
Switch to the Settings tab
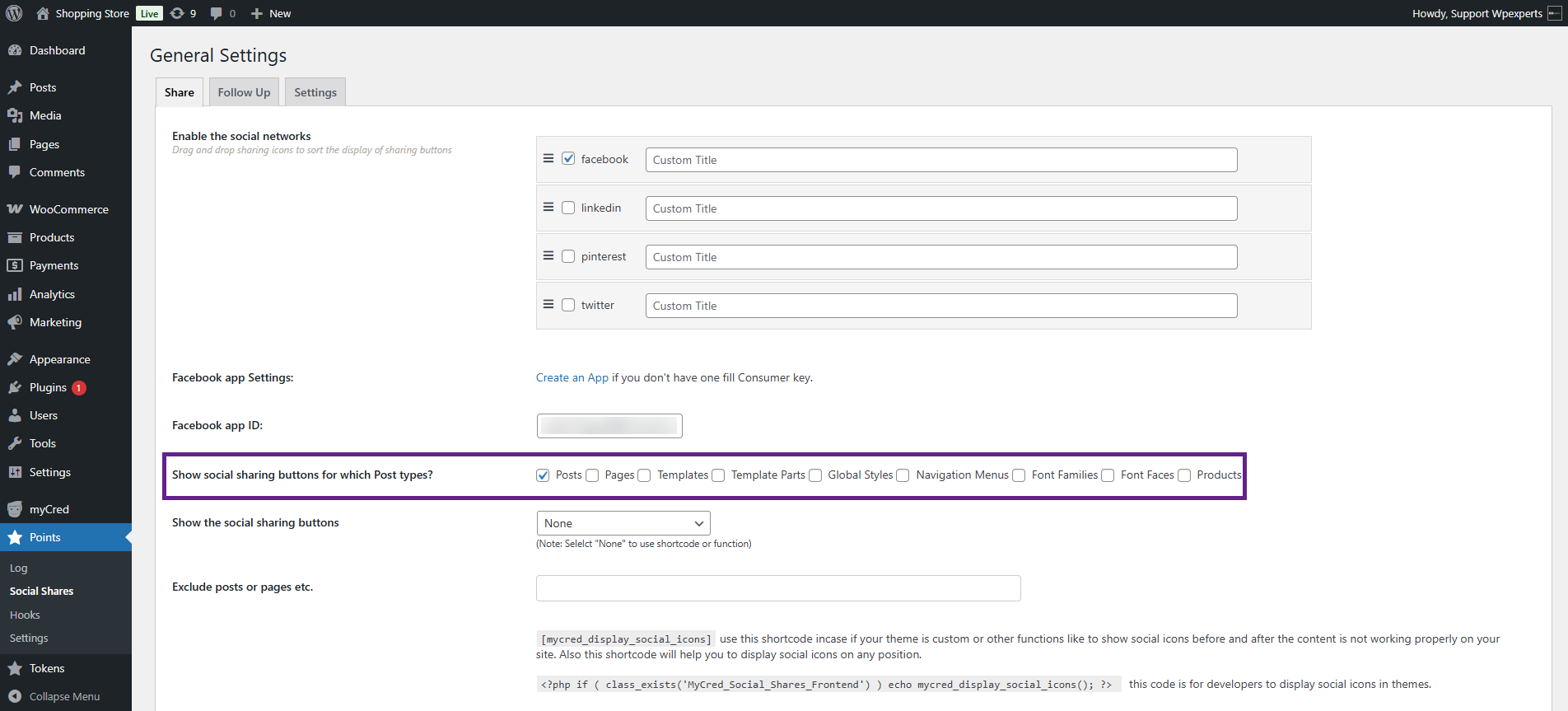click(315, 92)
